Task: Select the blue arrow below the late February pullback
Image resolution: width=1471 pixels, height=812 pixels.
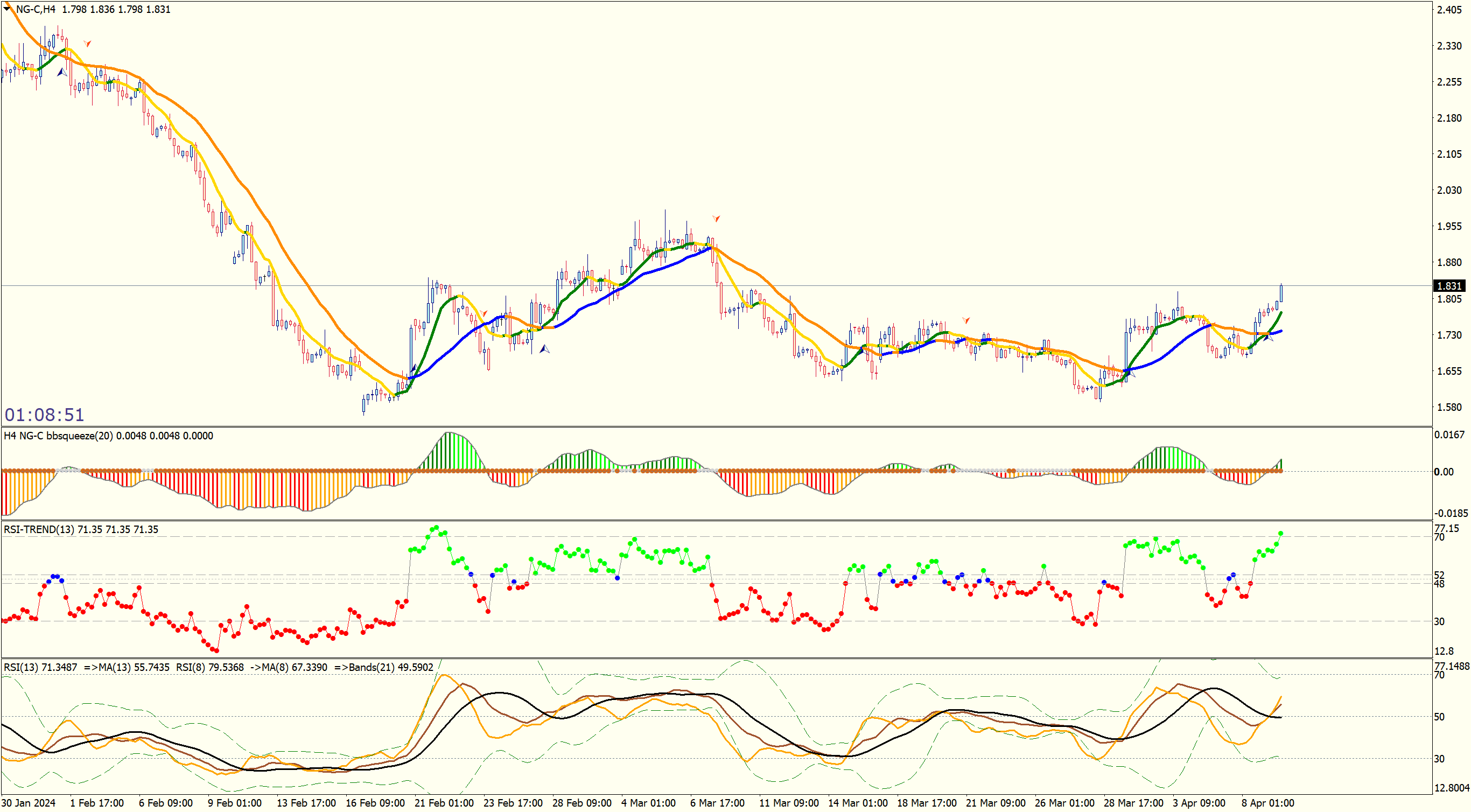Action: click(x=544, y=348)
